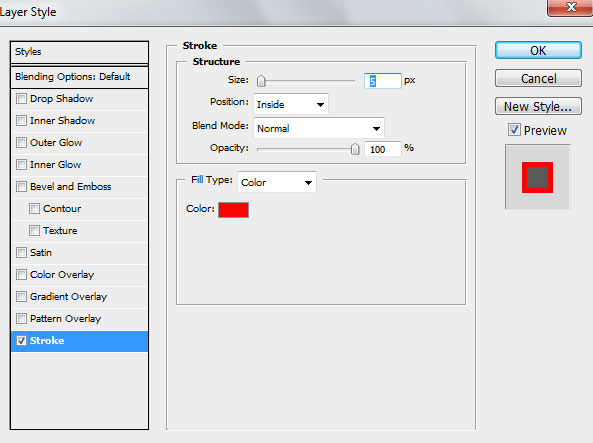The height and width of the screenshot is (443, 593).
Task: Disable the Preview checkbox
Action: pyautogui.click(x=514, y=130)
